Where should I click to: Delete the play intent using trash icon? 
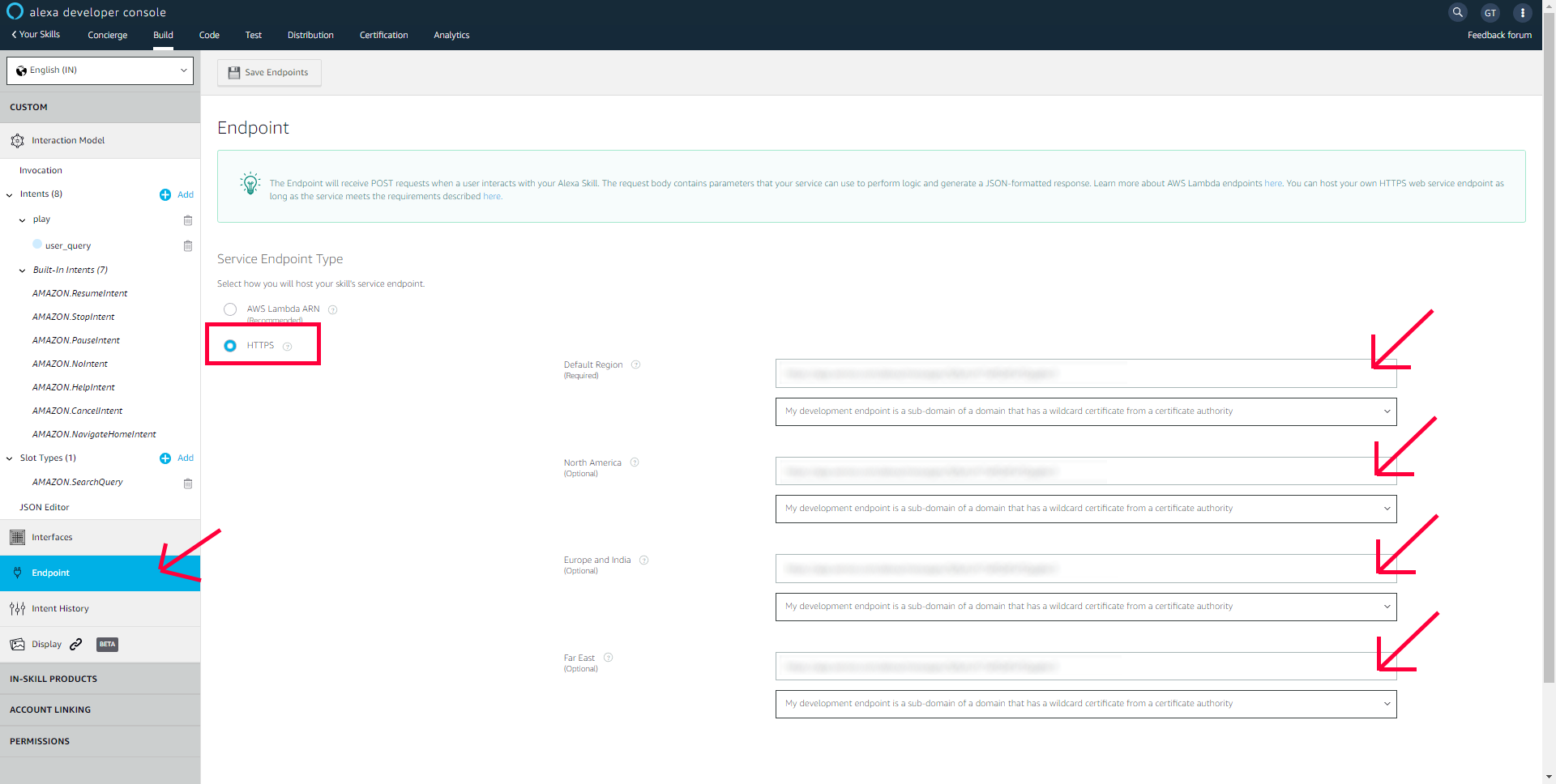[188, 220]
